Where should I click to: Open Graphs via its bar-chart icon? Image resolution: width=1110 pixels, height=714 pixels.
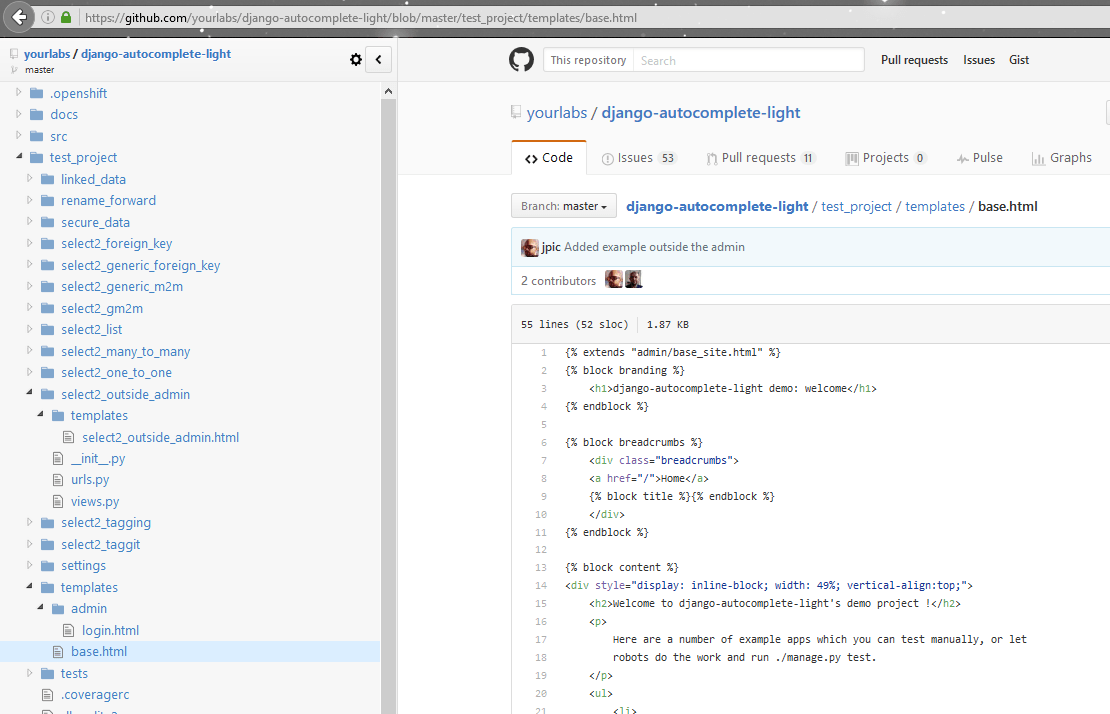(1041, 157)
